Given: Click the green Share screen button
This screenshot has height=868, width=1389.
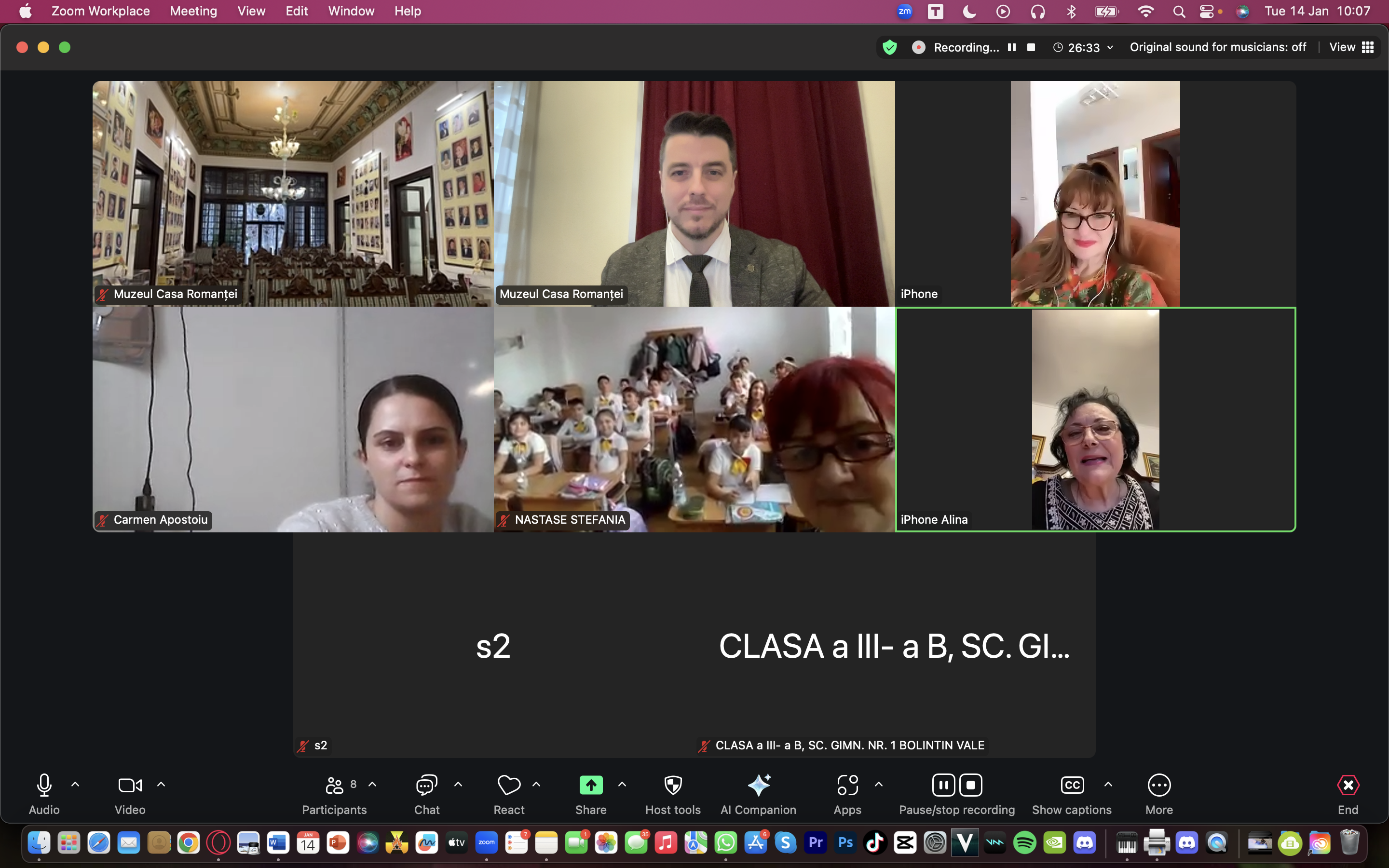Looking at the screenshot, I should click(591, 786).
